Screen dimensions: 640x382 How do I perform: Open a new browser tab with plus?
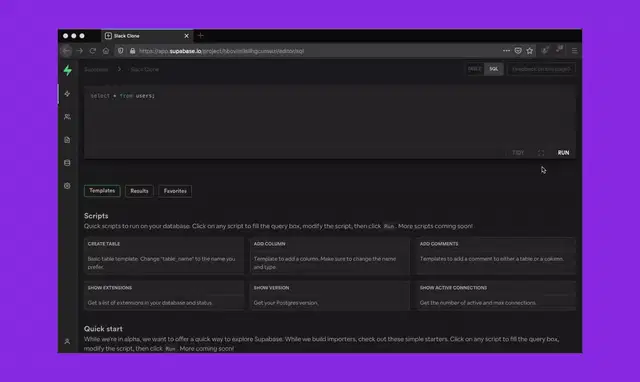(x=200, y=36)
